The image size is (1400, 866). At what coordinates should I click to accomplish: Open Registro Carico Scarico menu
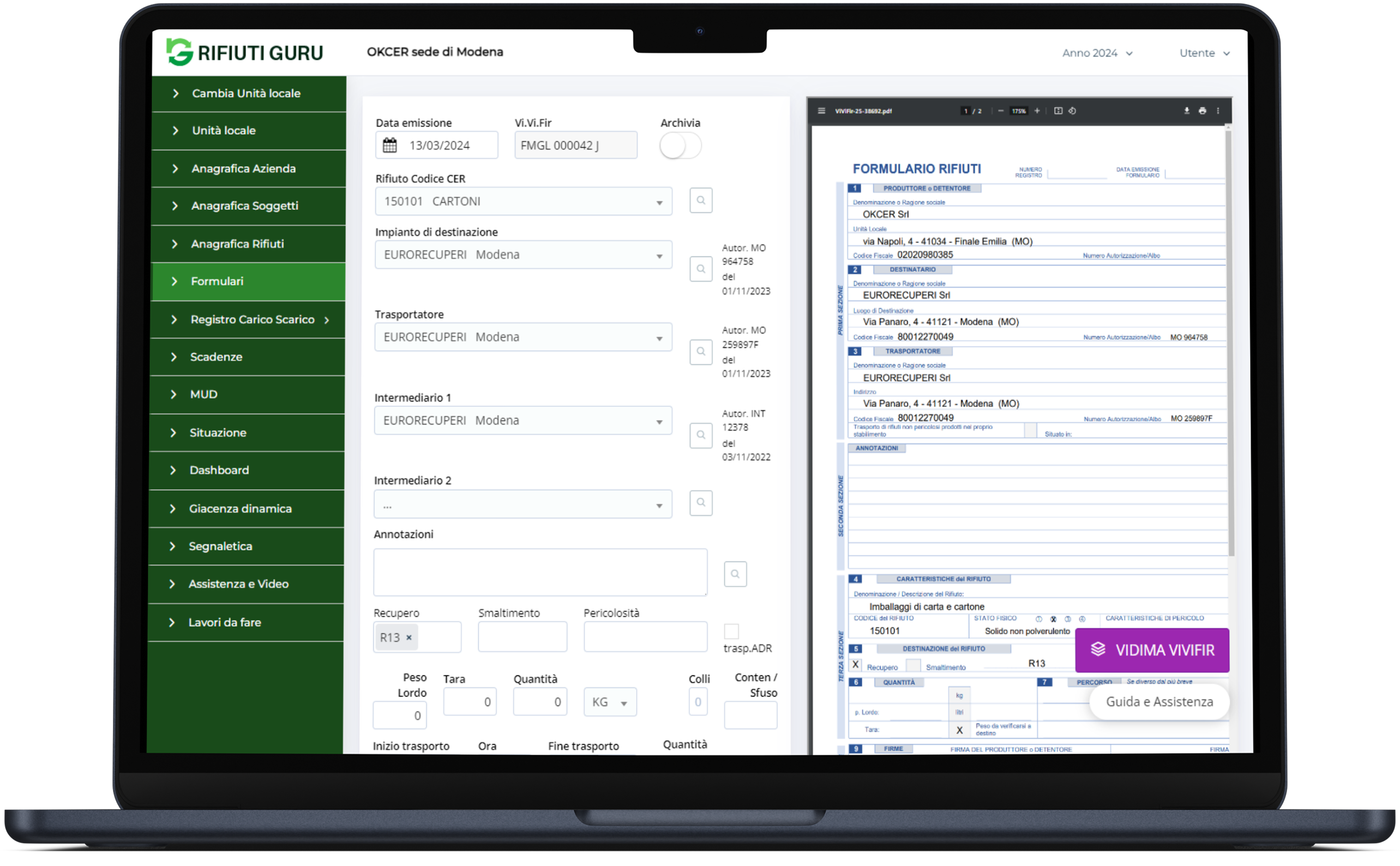[253, 320]
